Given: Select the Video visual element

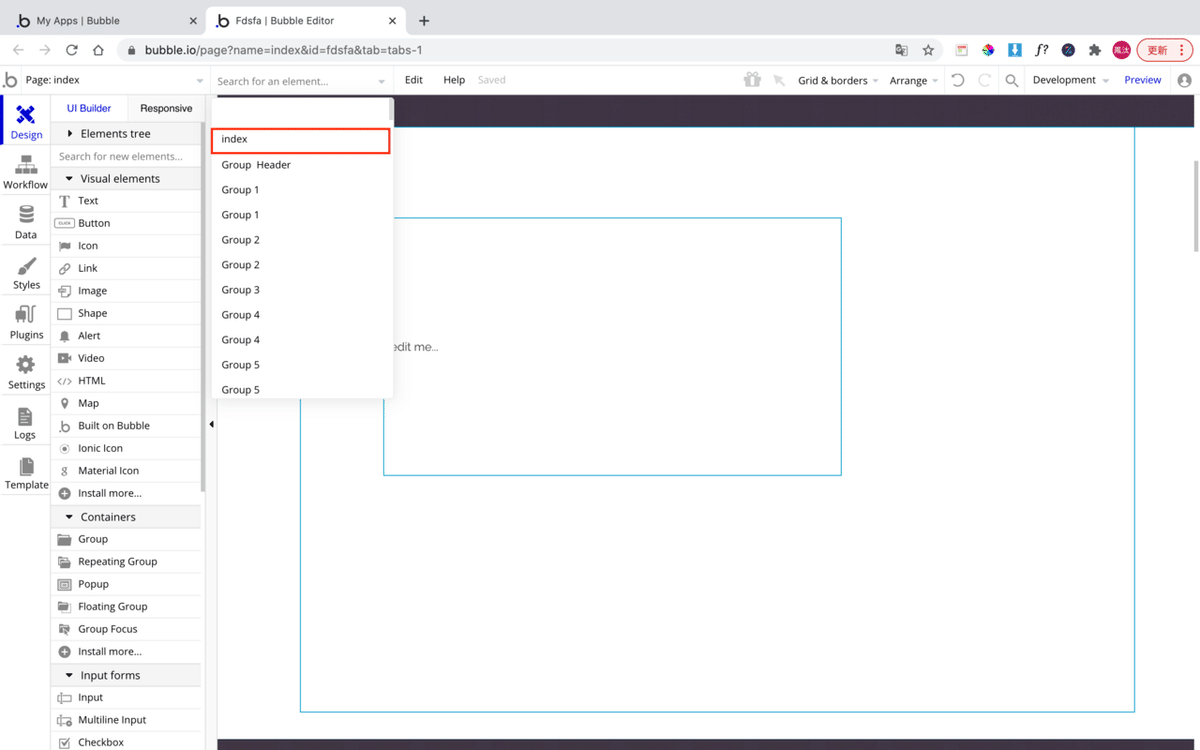Looking at the screenshot, I should click(x=126, y=358).
